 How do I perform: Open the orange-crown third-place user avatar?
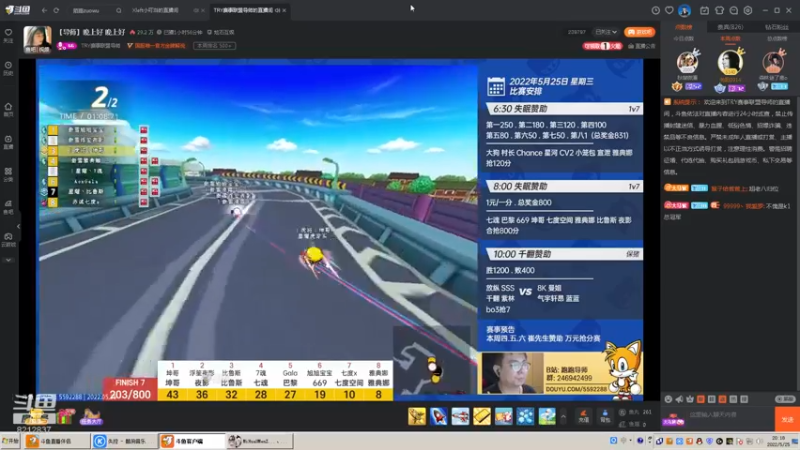coord(773,62)
